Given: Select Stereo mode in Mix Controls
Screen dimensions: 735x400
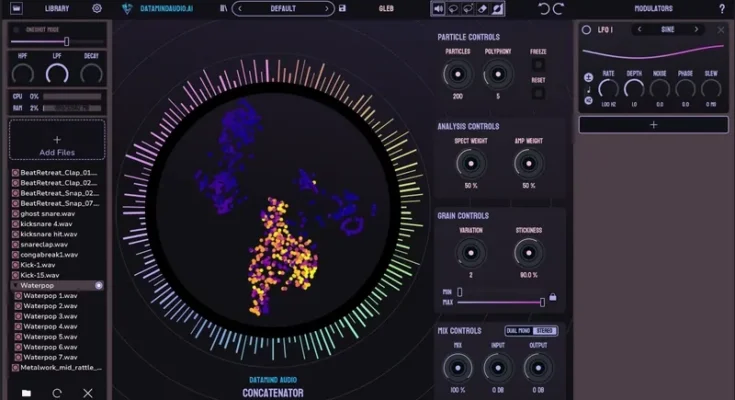Looking at the screenshot, I should [x=545, y=330].
